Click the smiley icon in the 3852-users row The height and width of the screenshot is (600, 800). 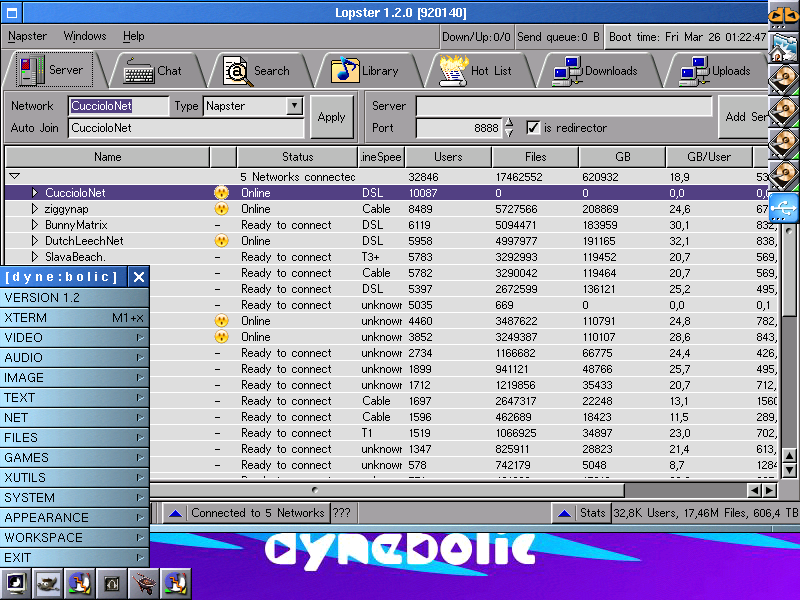point(221,337)
